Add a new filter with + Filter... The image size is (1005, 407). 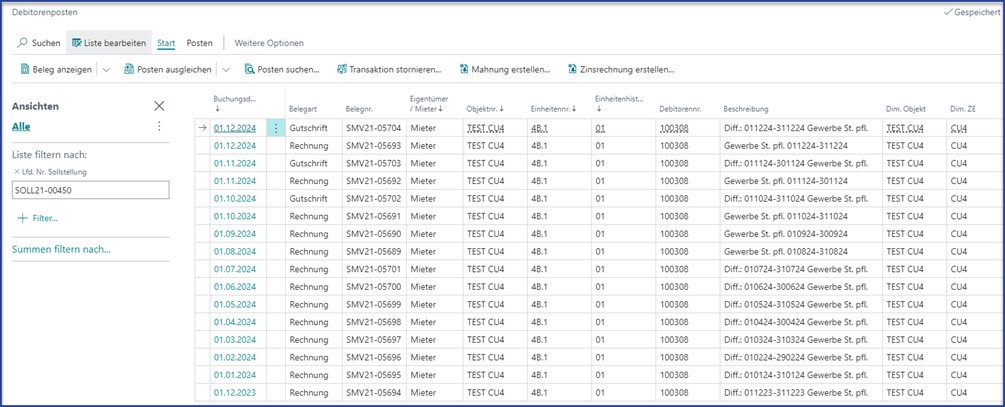pos(38,217)
